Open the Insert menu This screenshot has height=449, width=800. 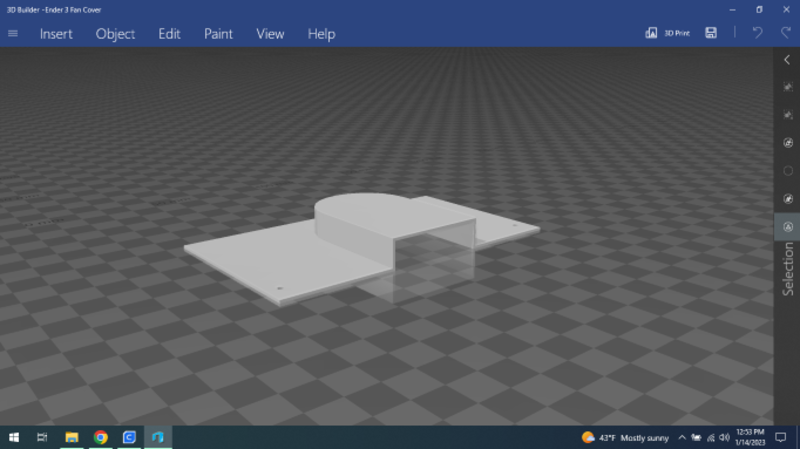click(56, 34)
